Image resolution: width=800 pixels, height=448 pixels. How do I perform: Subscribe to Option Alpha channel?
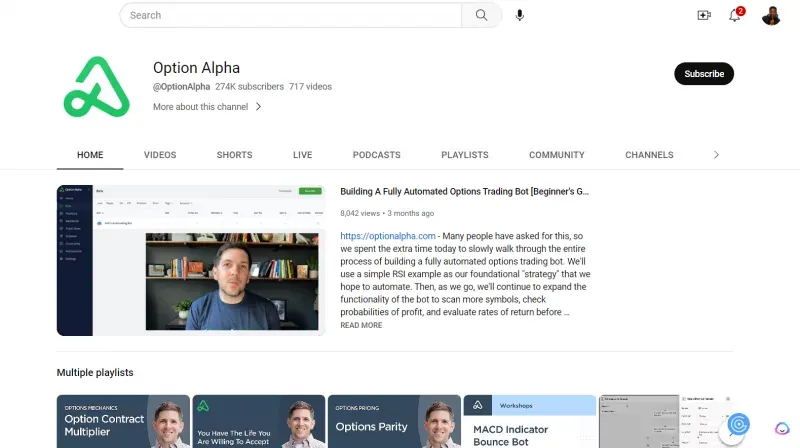click(704, 74)
